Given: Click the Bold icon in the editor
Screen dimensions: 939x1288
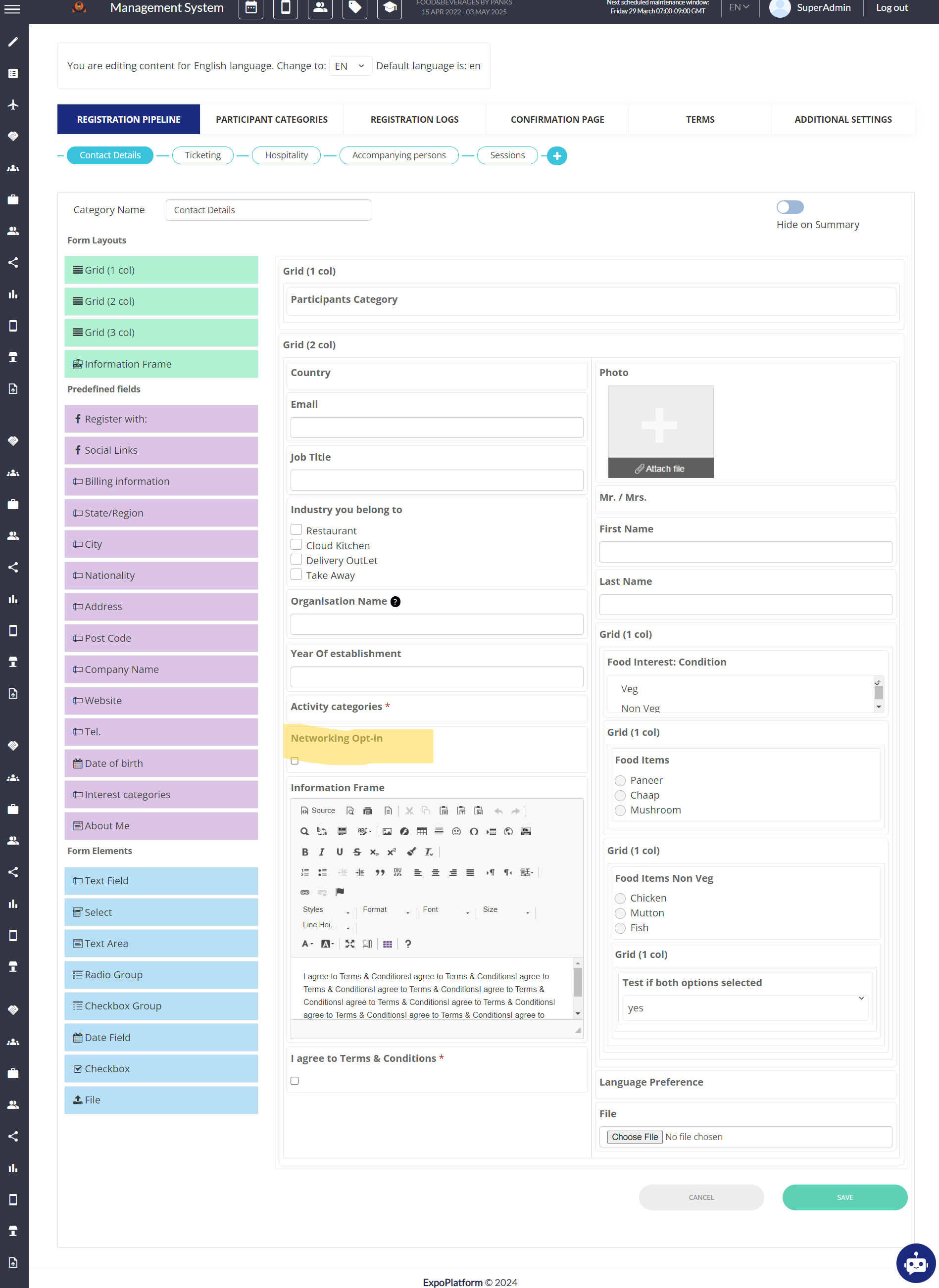Looking at the screenshot, I should [x=304, y=852].
